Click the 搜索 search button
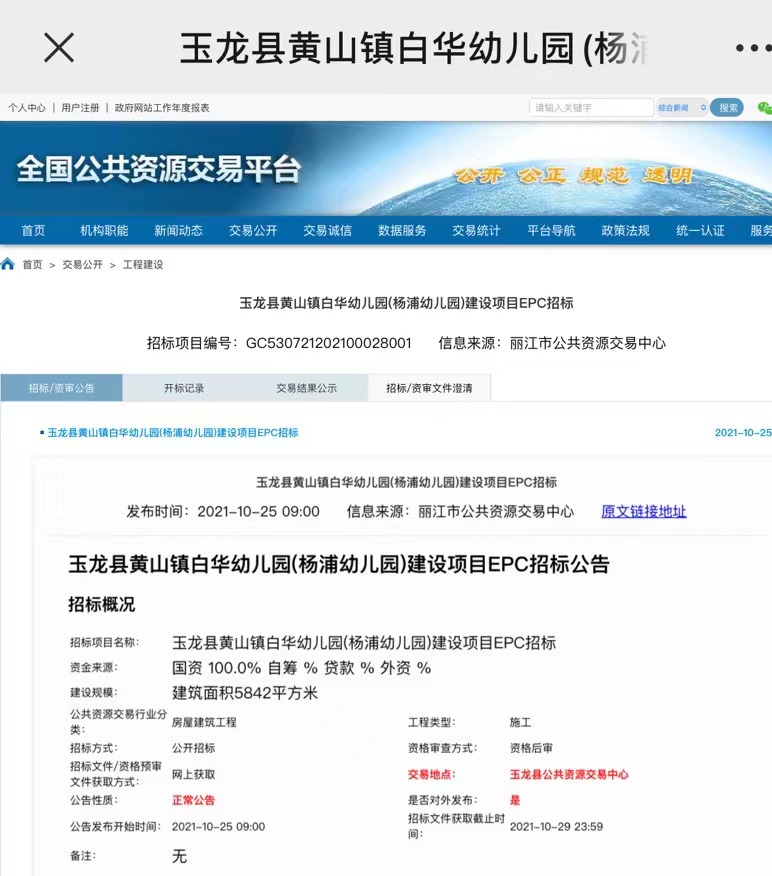The width and height of the screenshot is (772, 876). click(x=727, y=108)
